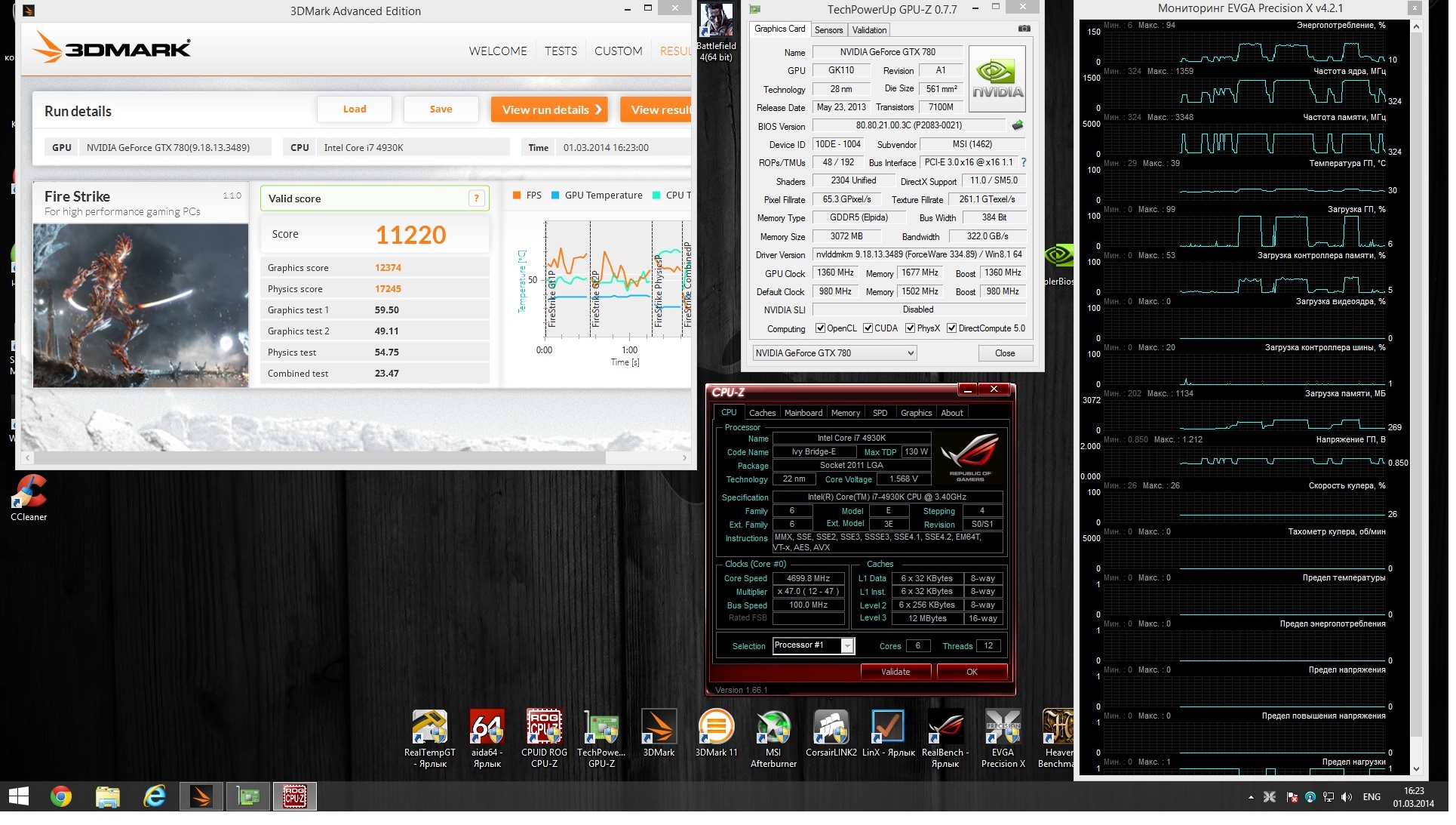Open Heaven Benchmark desktop shortcut
Image resolution: width=1456 pixels, height=825 pixels.
tap(1057, 739)
